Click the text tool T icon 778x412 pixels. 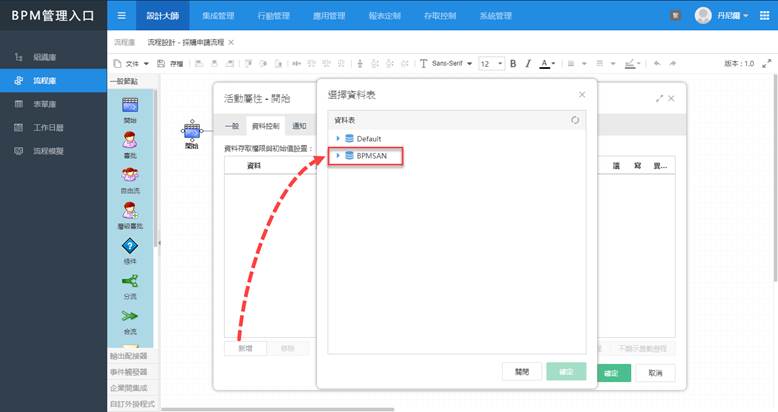pos(423,64)
